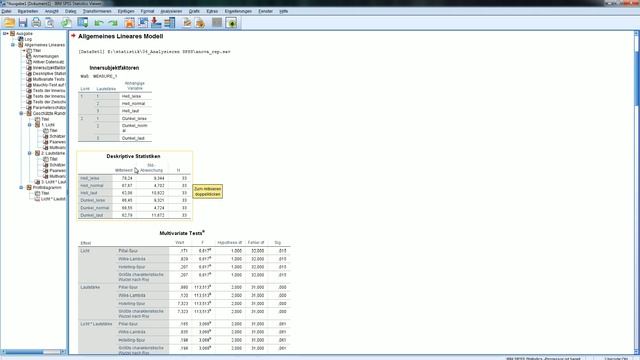Image resolution: width=640 pixels, height=360 pixels.
Task: Click Hell_normal row in Deskriptive Statistiken
Action: click(x=134, y=185)
